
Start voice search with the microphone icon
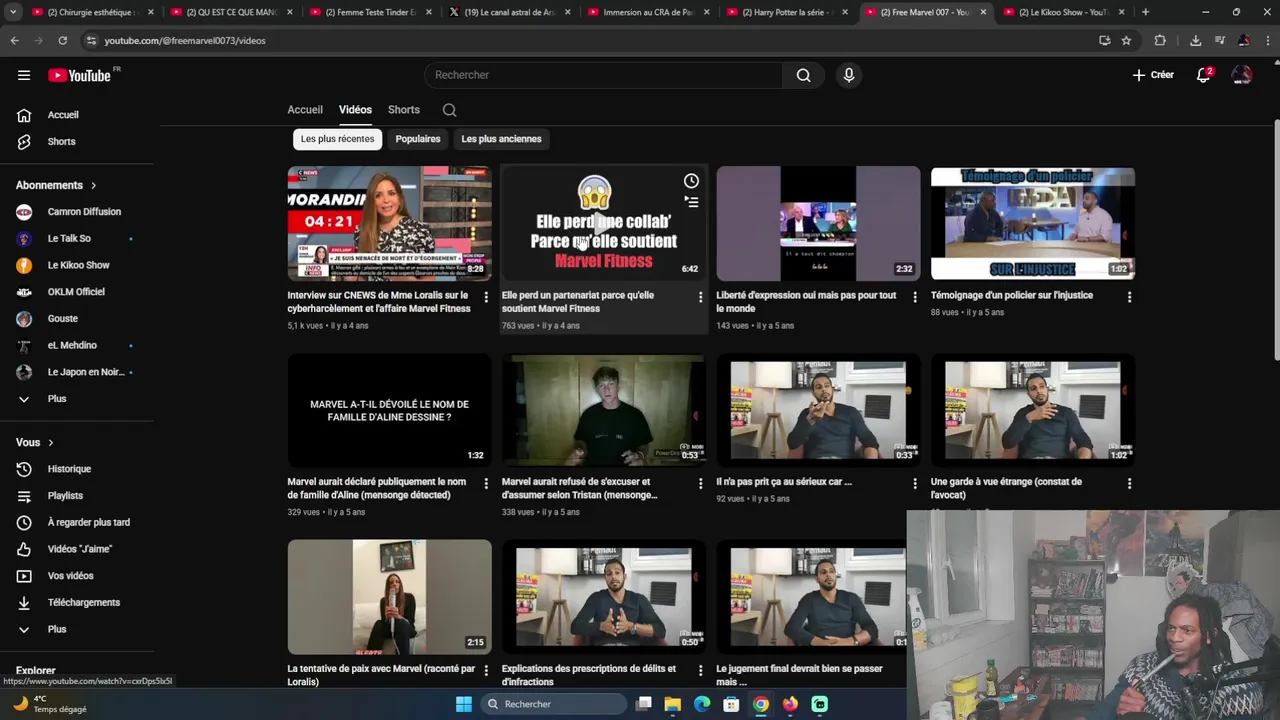pos(849,75)
